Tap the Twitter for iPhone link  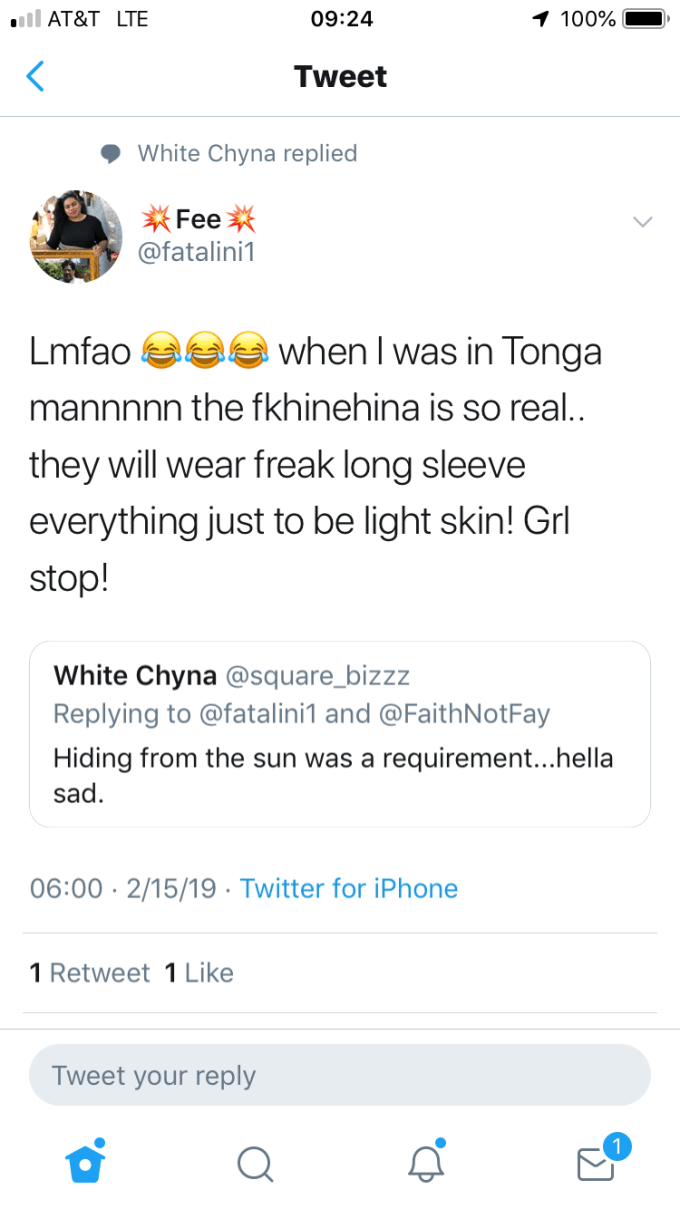(349, 888)
